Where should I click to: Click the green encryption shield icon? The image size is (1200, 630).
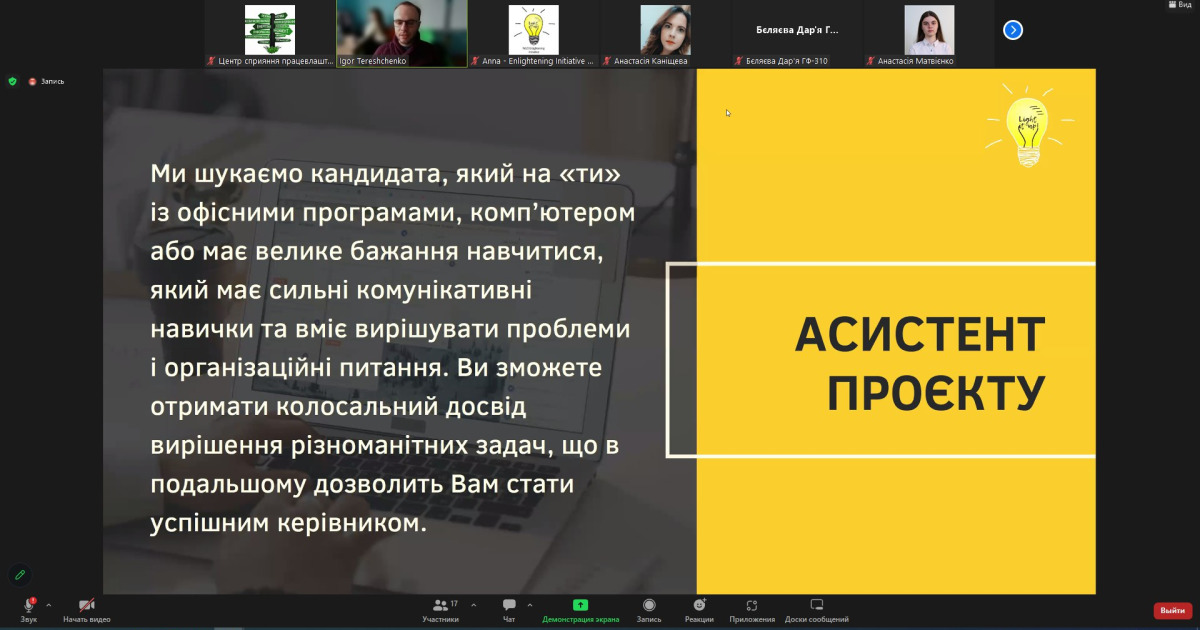click(x=12, y=81)
